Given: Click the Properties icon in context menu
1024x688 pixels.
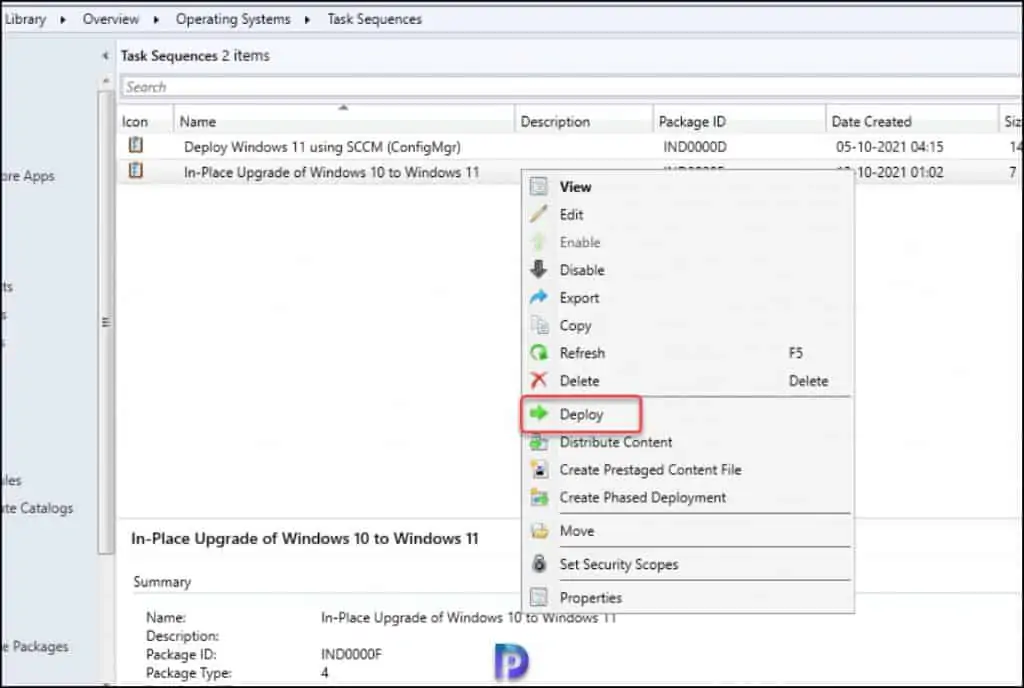Looking at the screenshot, I should click(539, 597).
